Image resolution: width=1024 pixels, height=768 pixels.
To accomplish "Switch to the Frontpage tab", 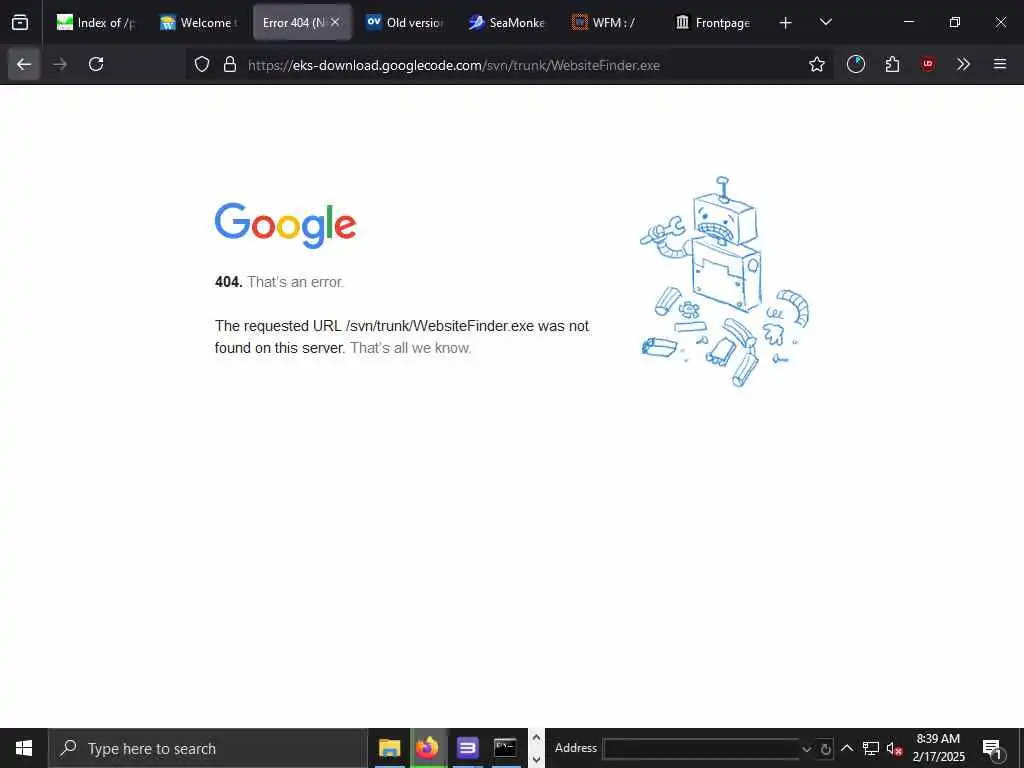I will point(714,23).
